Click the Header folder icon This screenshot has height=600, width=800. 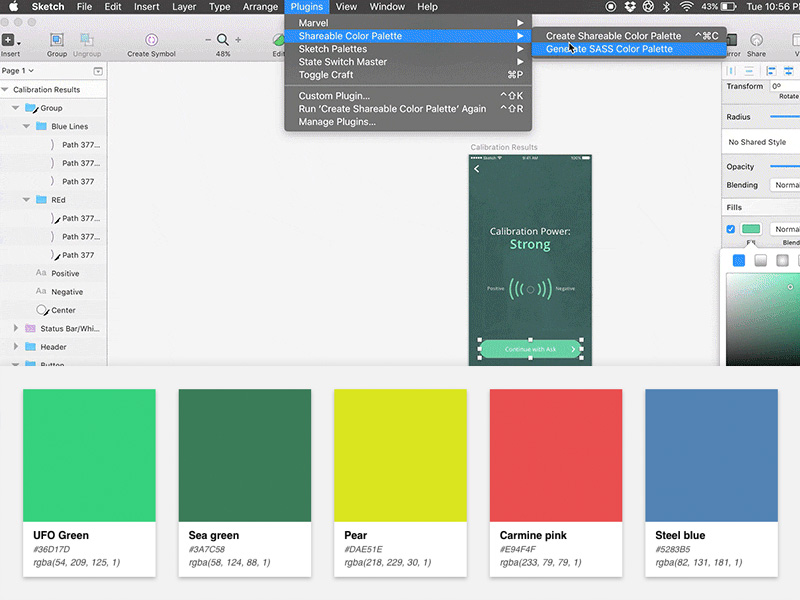click(31, 346)
